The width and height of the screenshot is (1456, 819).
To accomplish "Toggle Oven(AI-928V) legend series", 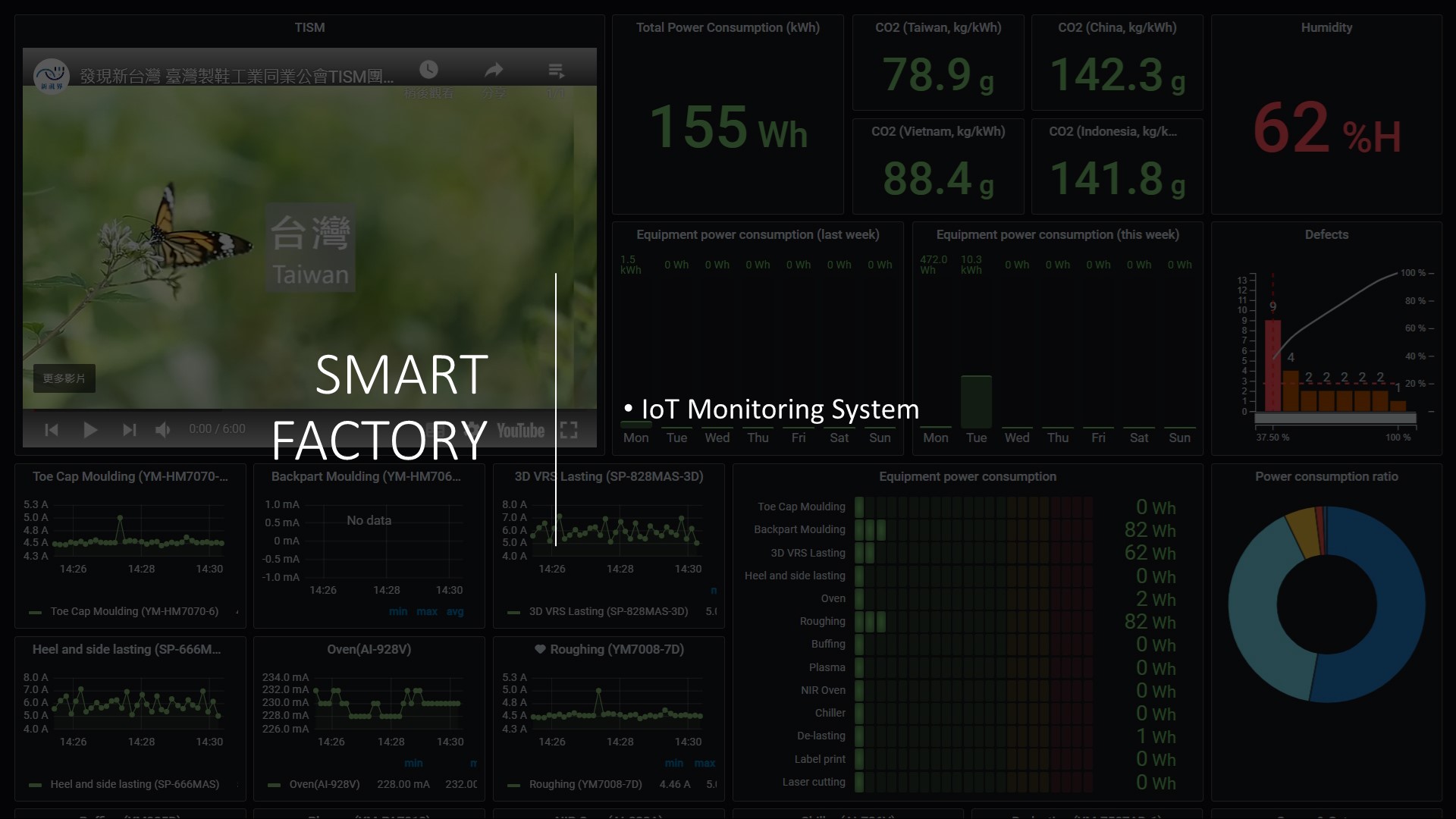I will tap(325, 784).
